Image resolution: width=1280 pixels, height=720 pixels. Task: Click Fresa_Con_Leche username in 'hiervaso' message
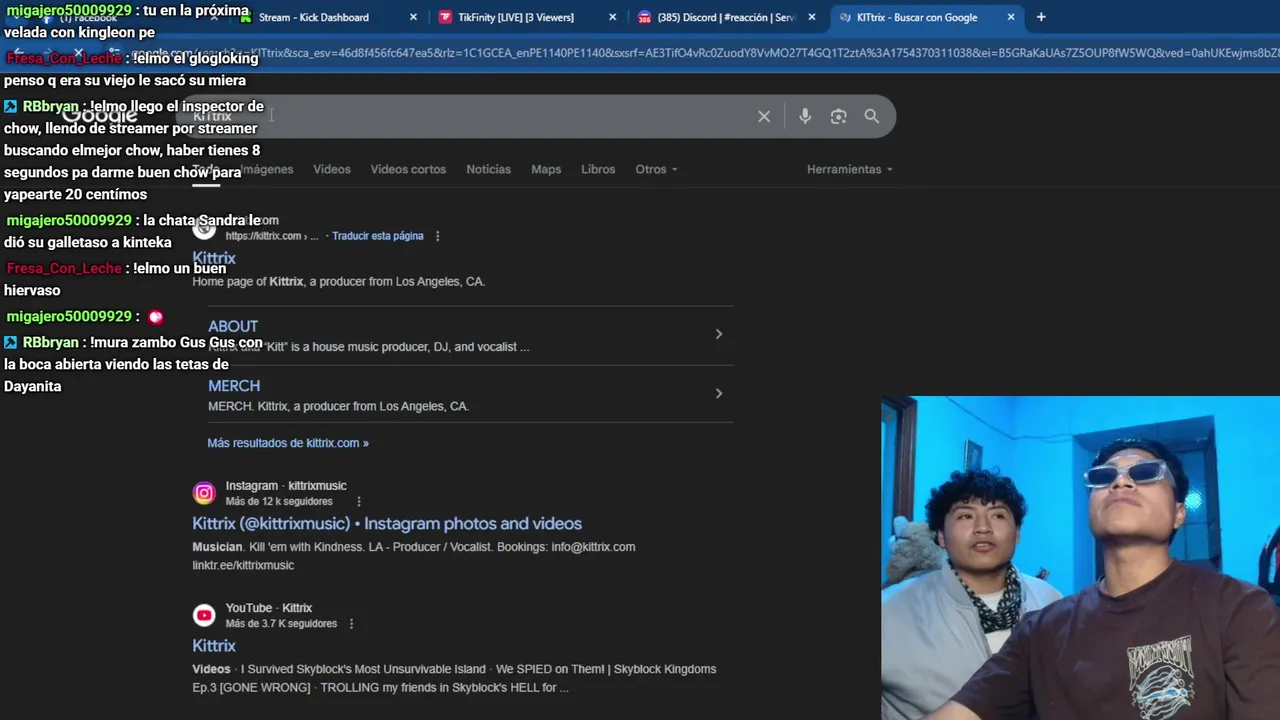point(64,268)
